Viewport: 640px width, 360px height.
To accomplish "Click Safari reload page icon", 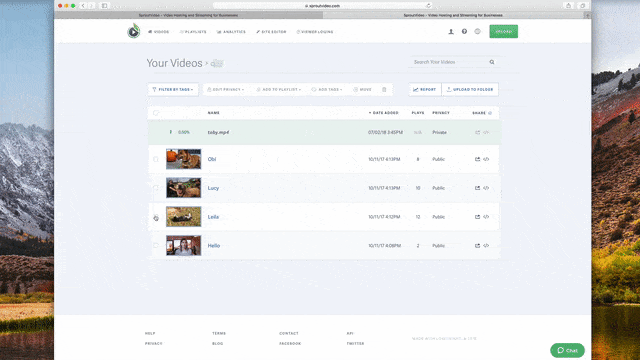I will (428, 6).
